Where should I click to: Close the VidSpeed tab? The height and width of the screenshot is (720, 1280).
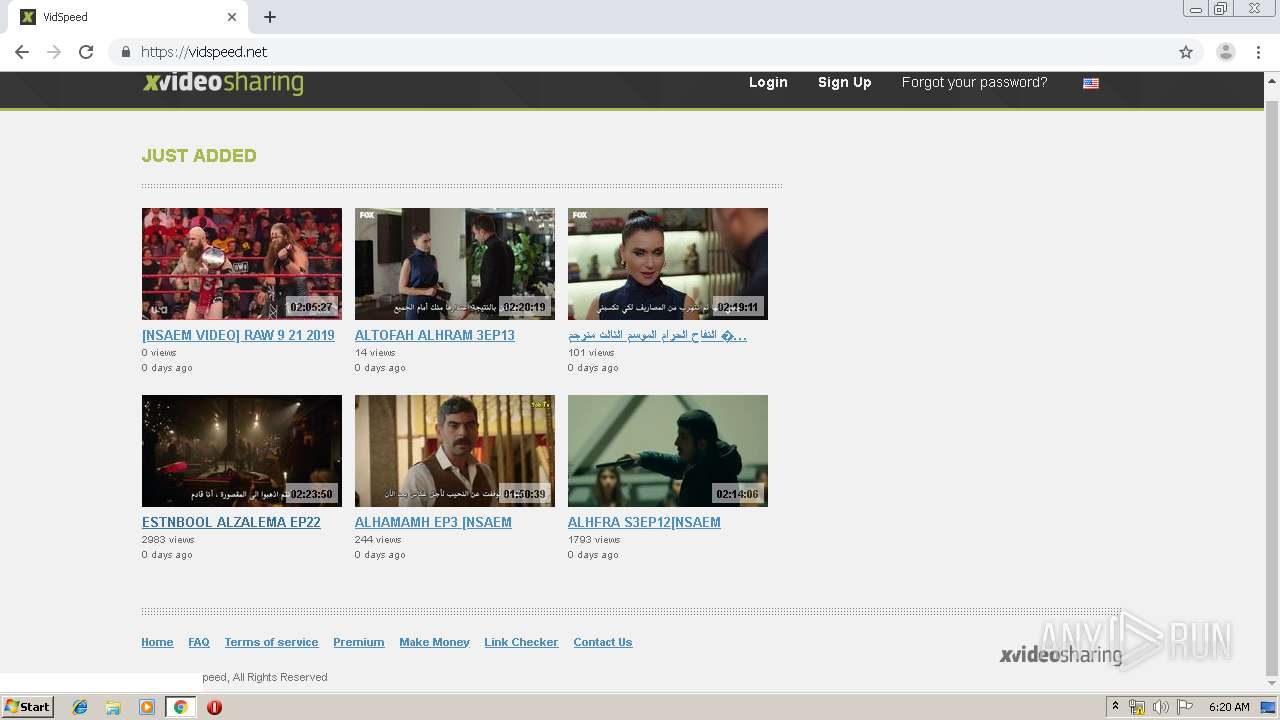tap(232, 17)
